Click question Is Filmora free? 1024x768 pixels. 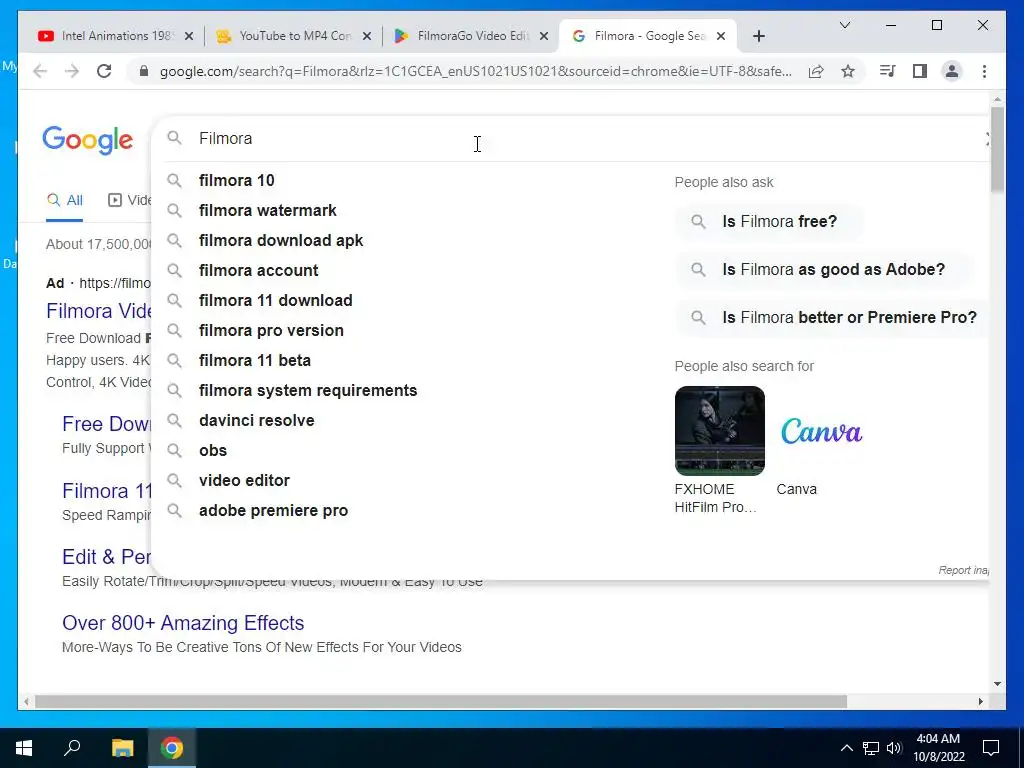(x=769, y=221)
